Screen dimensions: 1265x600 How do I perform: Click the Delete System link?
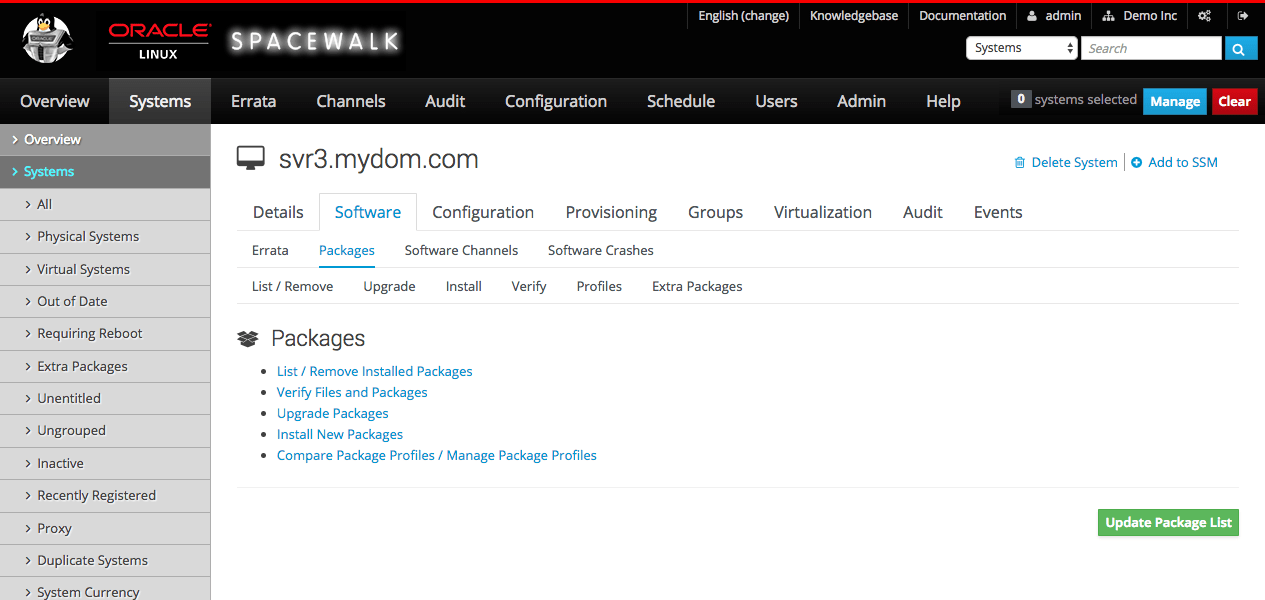1066,162
